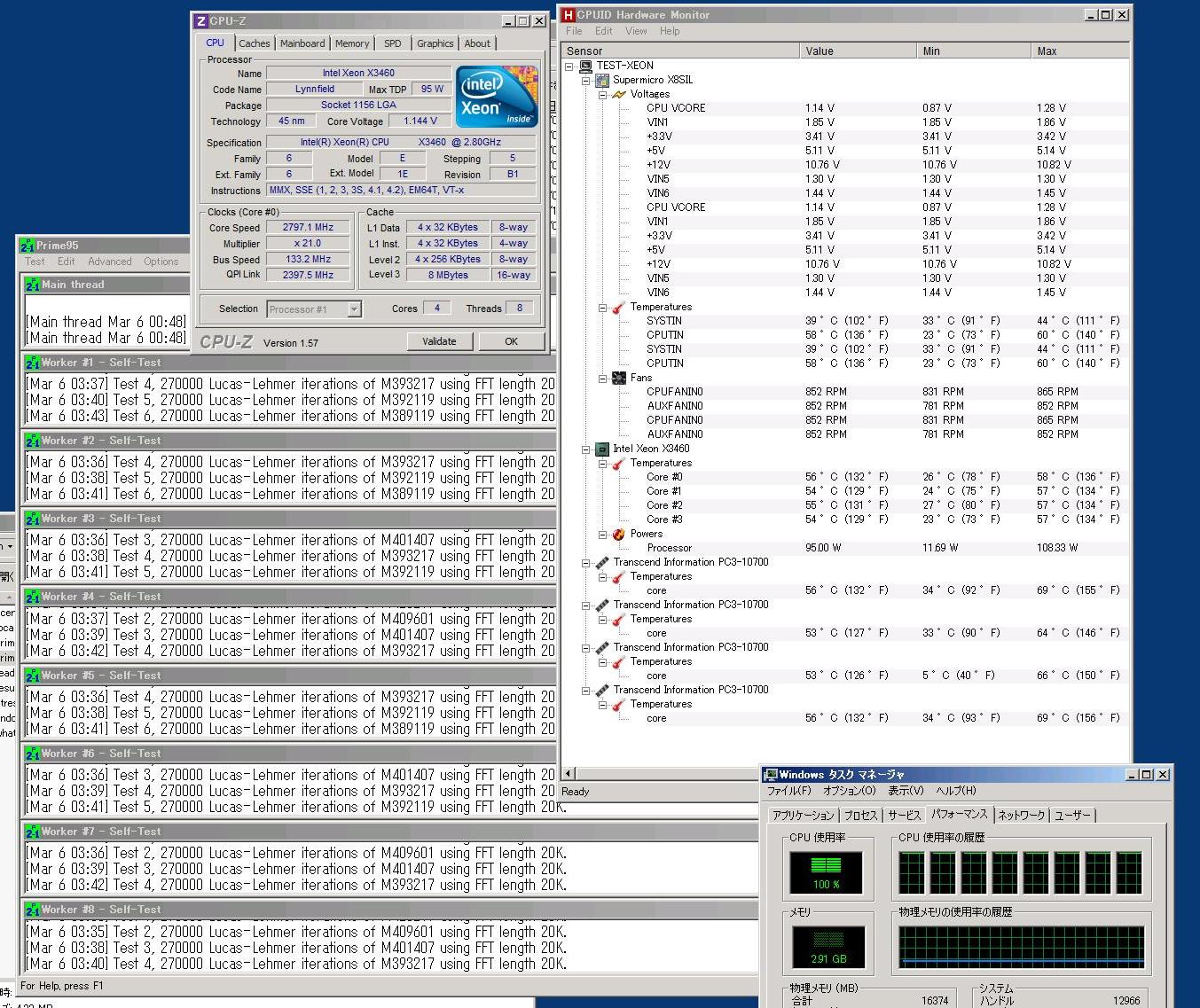Select the ネットワーク tab in Task Manager

pyautogui.click(x=1022, y=816)
